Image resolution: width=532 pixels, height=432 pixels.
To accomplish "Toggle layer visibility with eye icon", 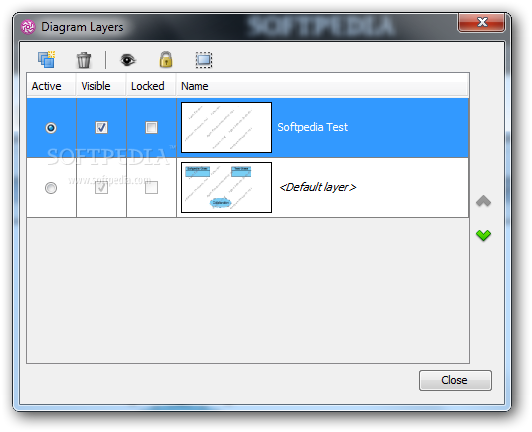I will pyautogui.click(x=128, y=60).
